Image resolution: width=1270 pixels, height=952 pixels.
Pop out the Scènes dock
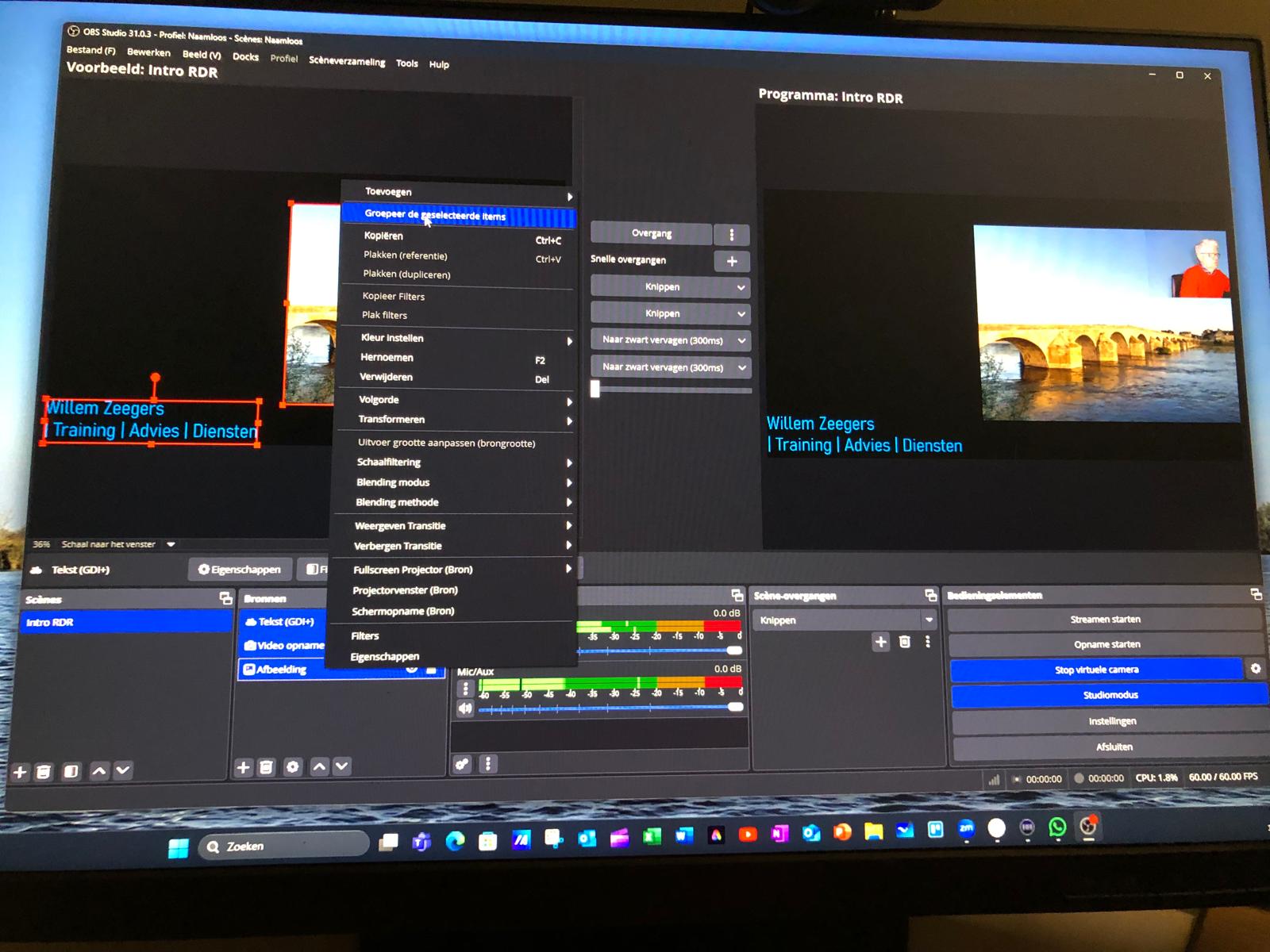click(226, 598)
